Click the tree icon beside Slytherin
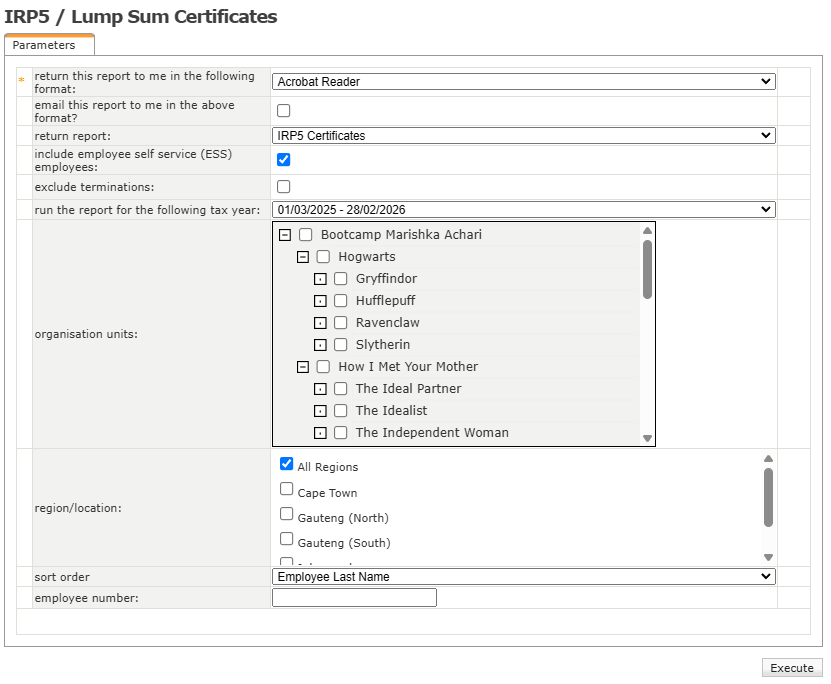 [320, 345]
